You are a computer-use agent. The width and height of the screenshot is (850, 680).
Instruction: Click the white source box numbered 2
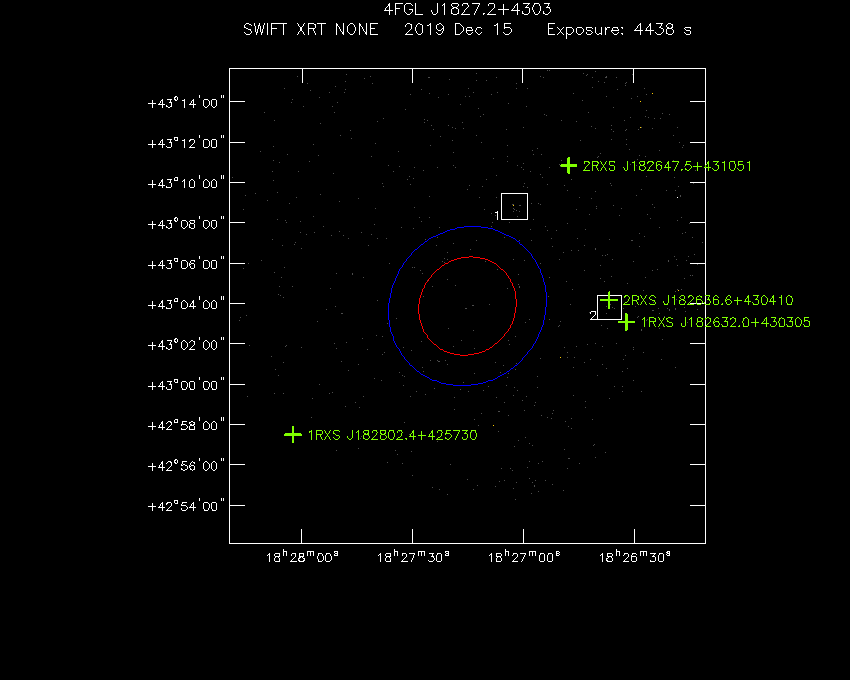pyautogui.click(x=609, y=307)
